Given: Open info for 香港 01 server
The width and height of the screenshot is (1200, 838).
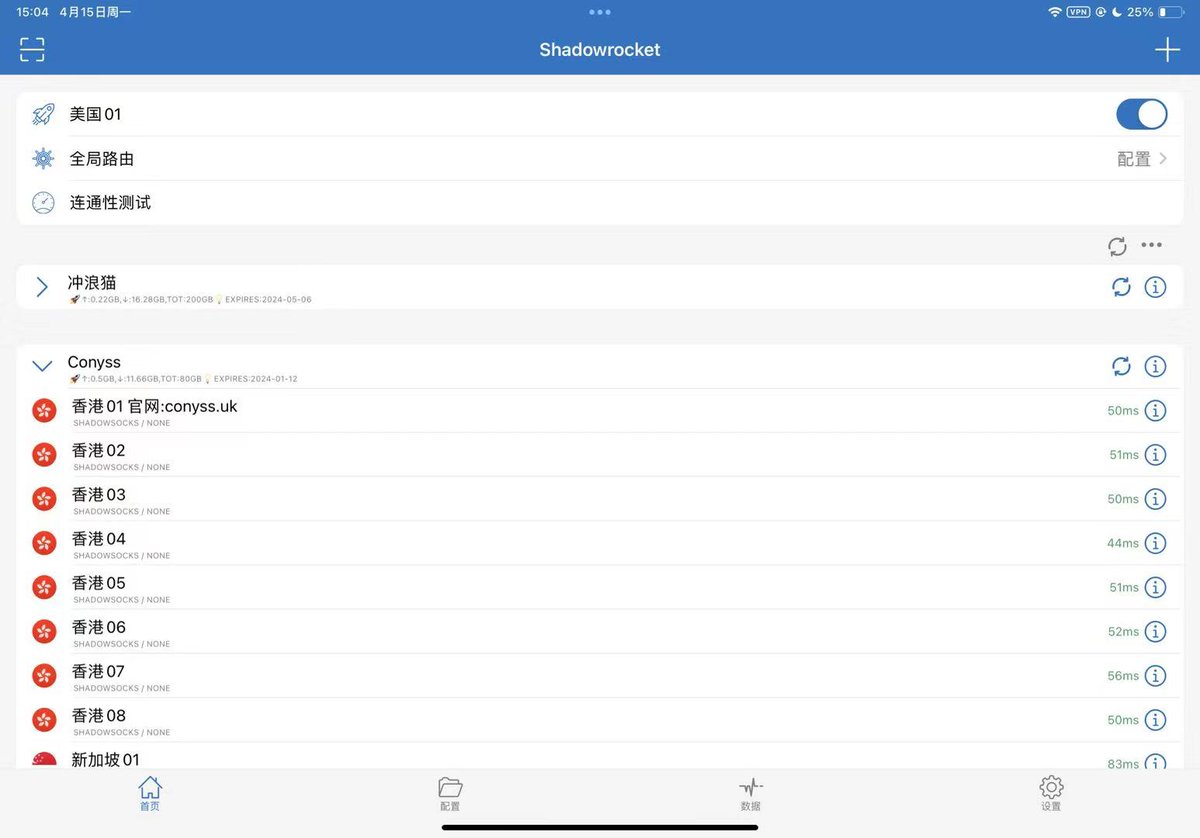Looking at the screenshot, I should coord(1155,411).
